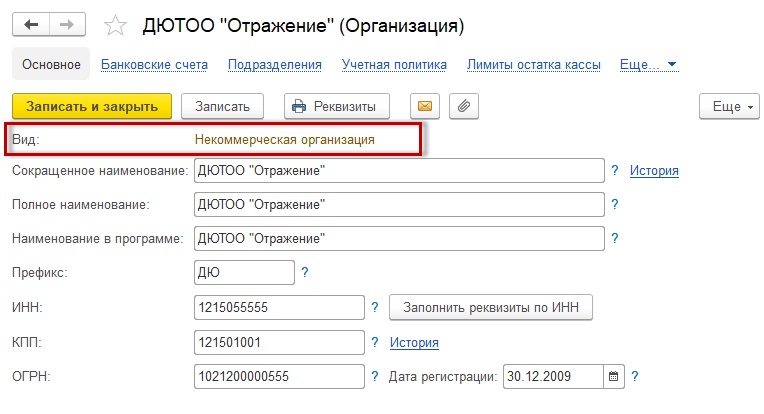This screenshot has height=414, width=764.
Task: Switch to Банковские счета tab
Action: point(154,65)
